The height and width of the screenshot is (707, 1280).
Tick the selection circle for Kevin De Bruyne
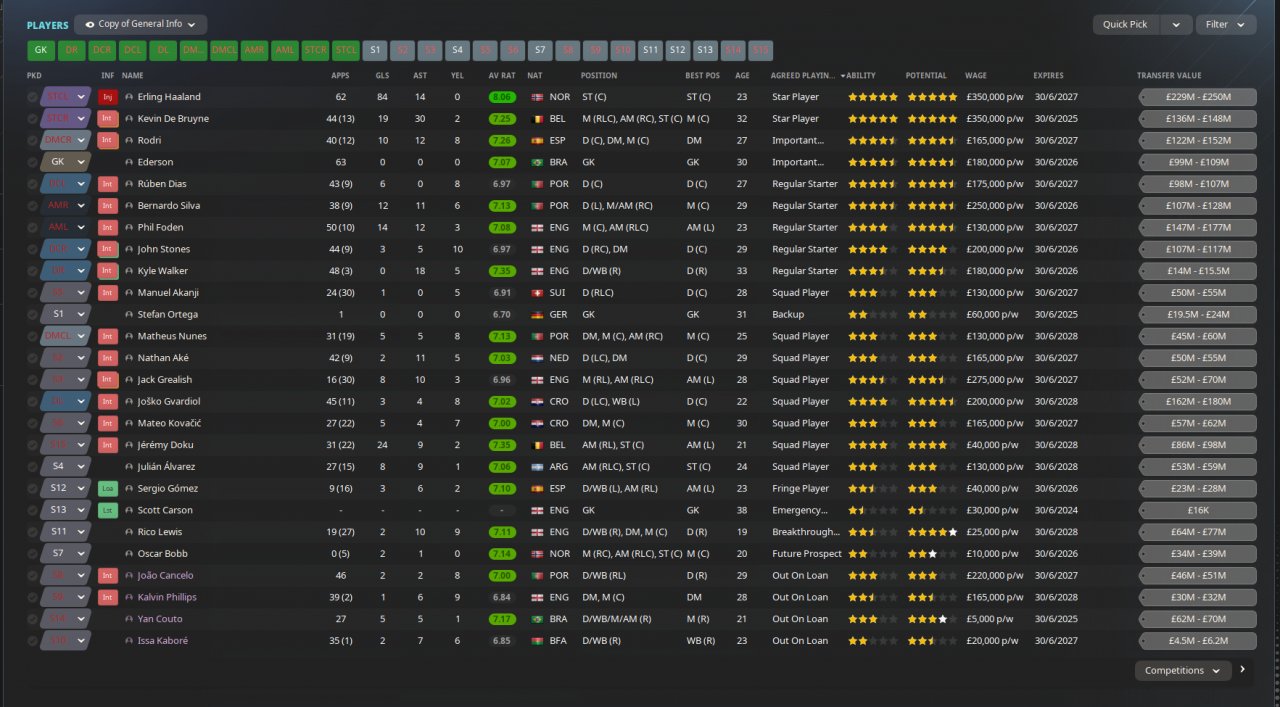33,119
